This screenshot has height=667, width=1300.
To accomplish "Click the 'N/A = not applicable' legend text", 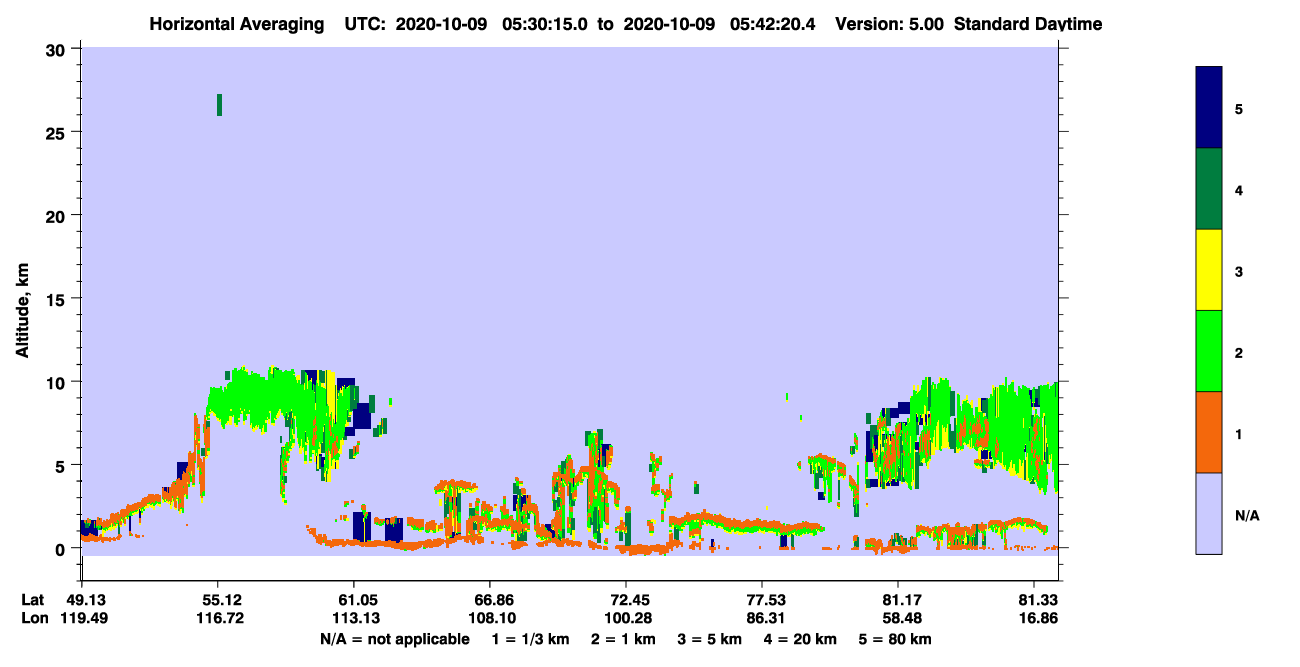I will coord(394,639).
